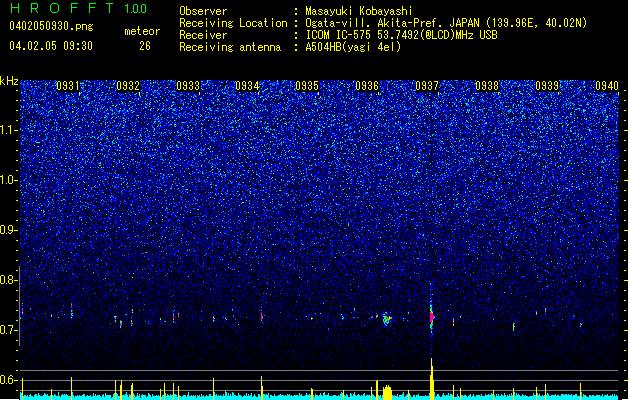The image size is (629, 400).
Task: Click the 'Receiving Location' label
Action: 233,23
